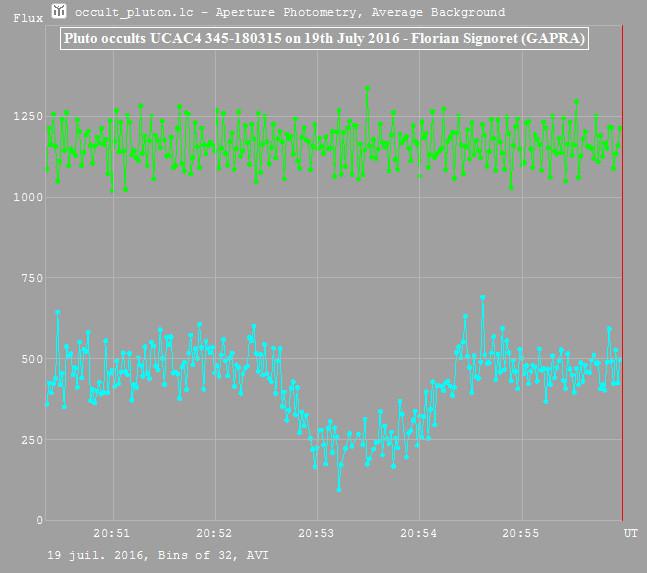
Task: Click the Tangra app icon beside file name
Action: click(x=59, y=11)
